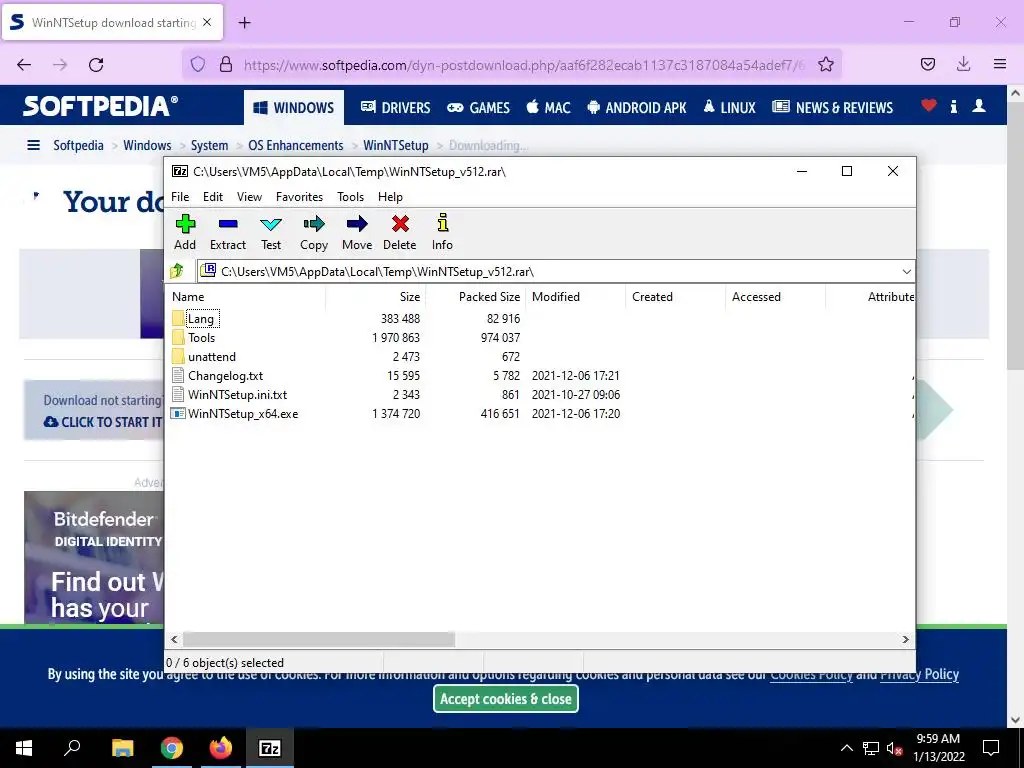Screen dimensions: 1024x768
Task: Open the Softpedia hamburger menu
Action: pos(33,145)
